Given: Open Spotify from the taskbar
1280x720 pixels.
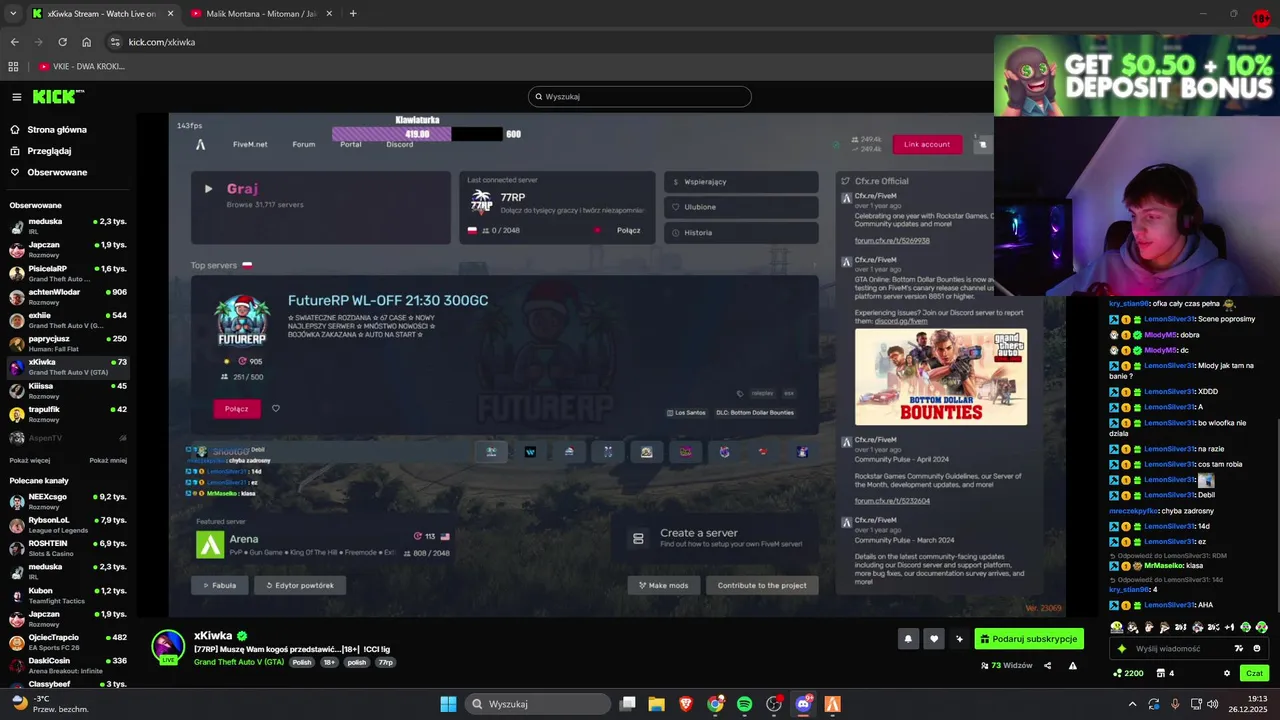Looking at the screenshot, I should [744, 704].
